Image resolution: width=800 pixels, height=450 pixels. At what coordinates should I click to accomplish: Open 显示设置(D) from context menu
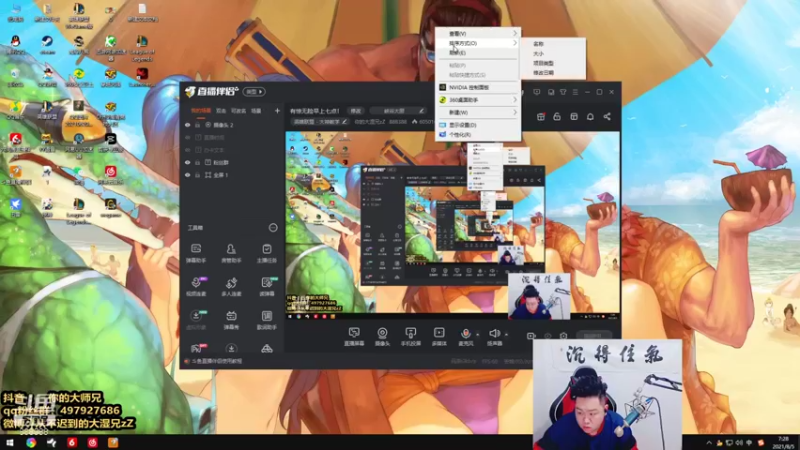tap(478, 125)
